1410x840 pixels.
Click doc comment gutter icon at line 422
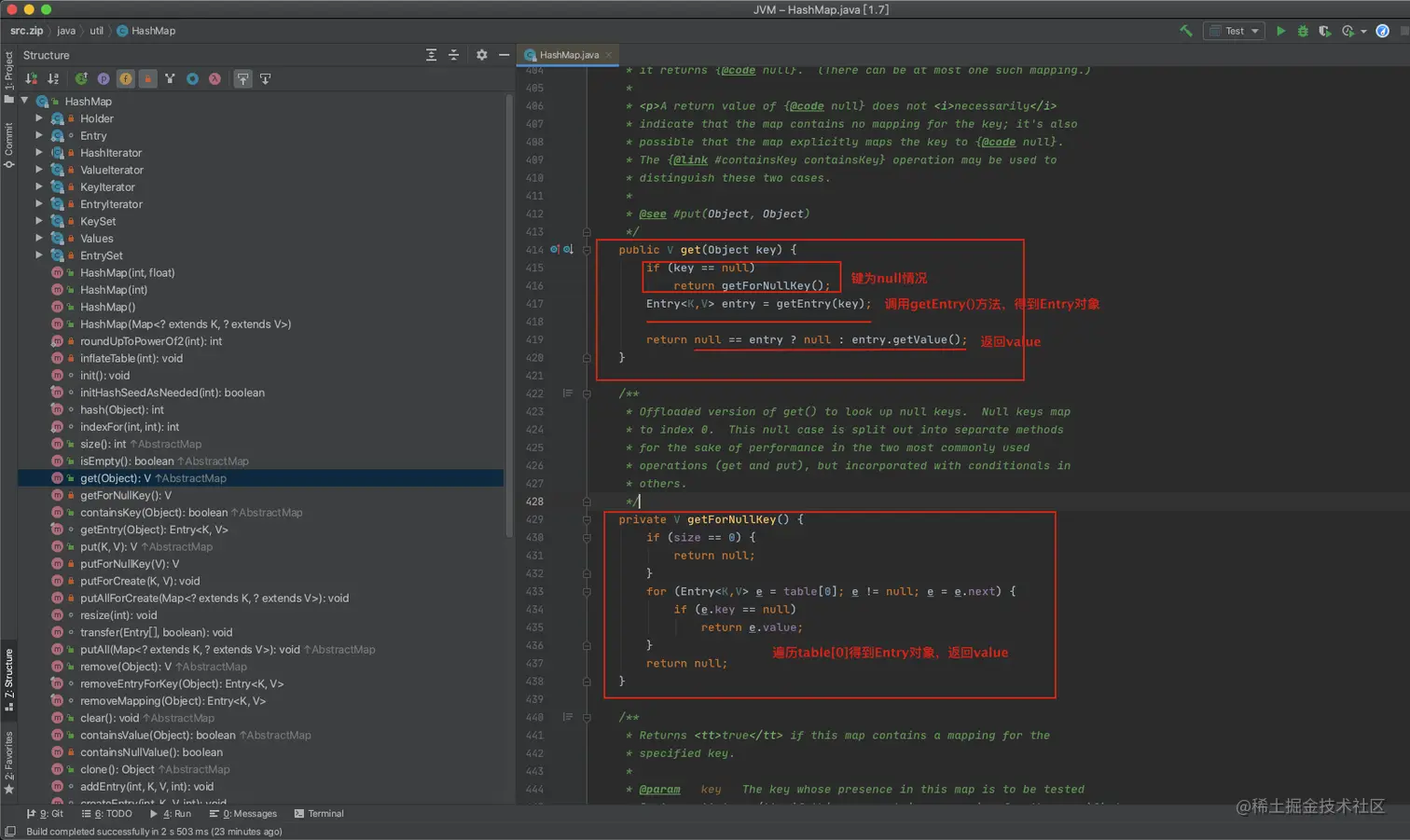(x=567, y=393)
